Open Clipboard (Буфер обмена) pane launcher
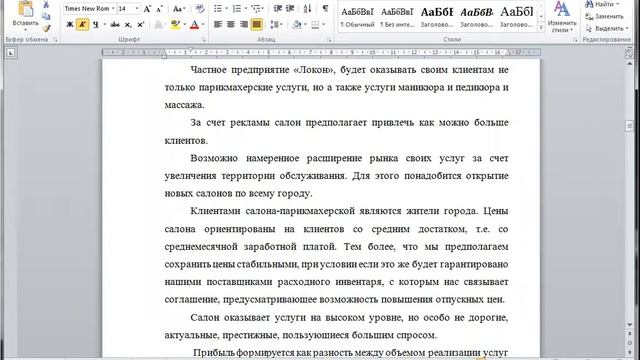 pos(55,40)
